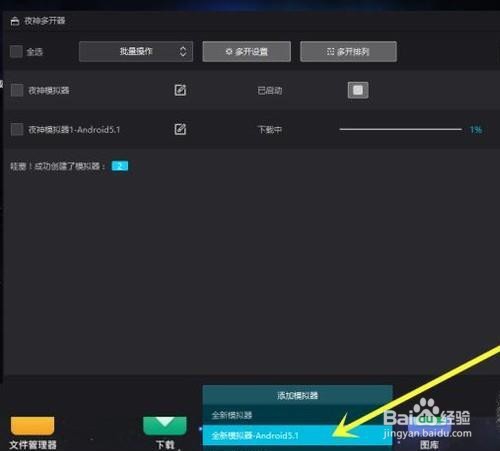Screen dimensions: 500x451
Task: Click the 多开排列 arrange button
Action: pos(348,52)
